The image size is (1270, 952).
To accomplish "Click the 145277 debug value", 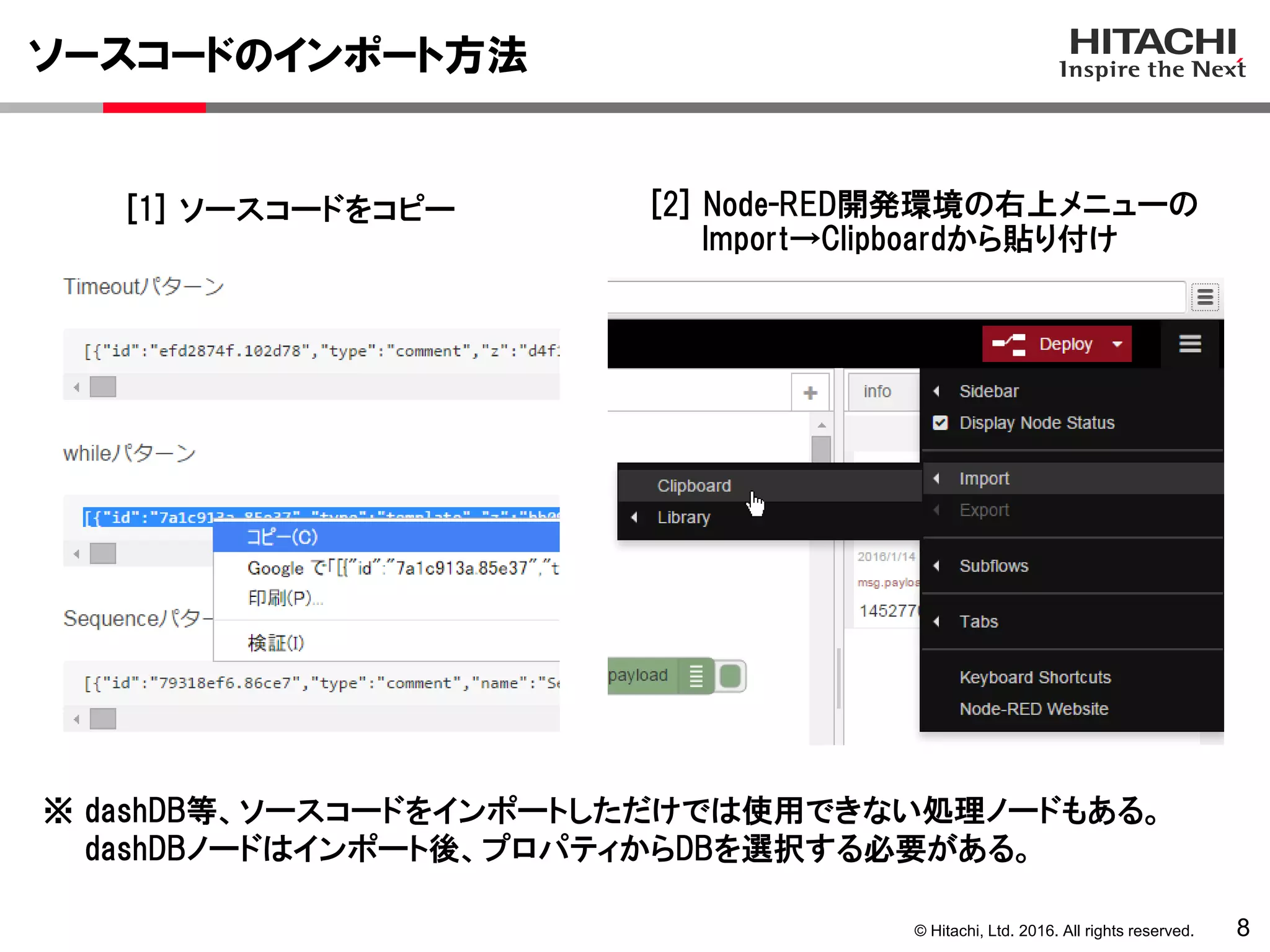I will coord(889,610).
